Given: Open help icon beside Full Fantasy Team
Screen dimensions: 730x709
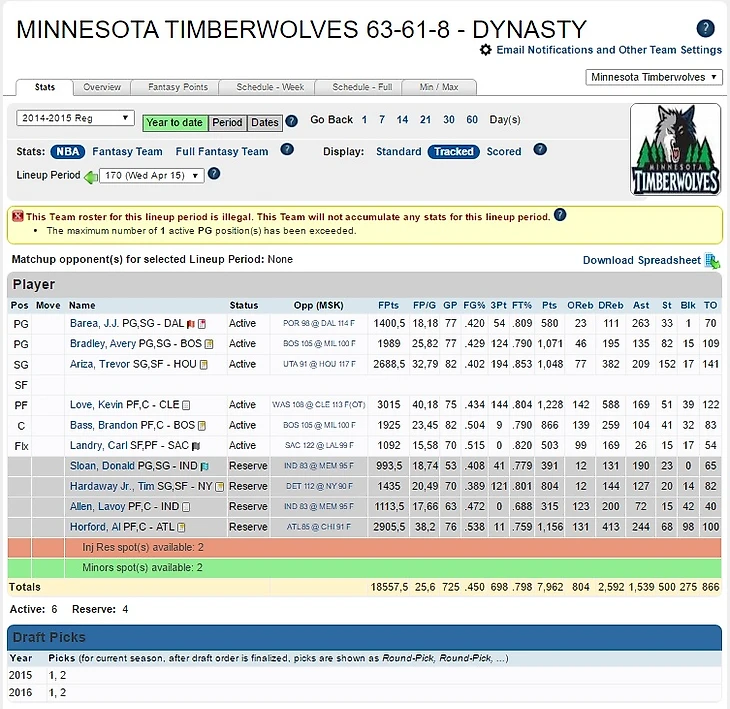Looking at the screenshot, I should [x=287, y=149].
